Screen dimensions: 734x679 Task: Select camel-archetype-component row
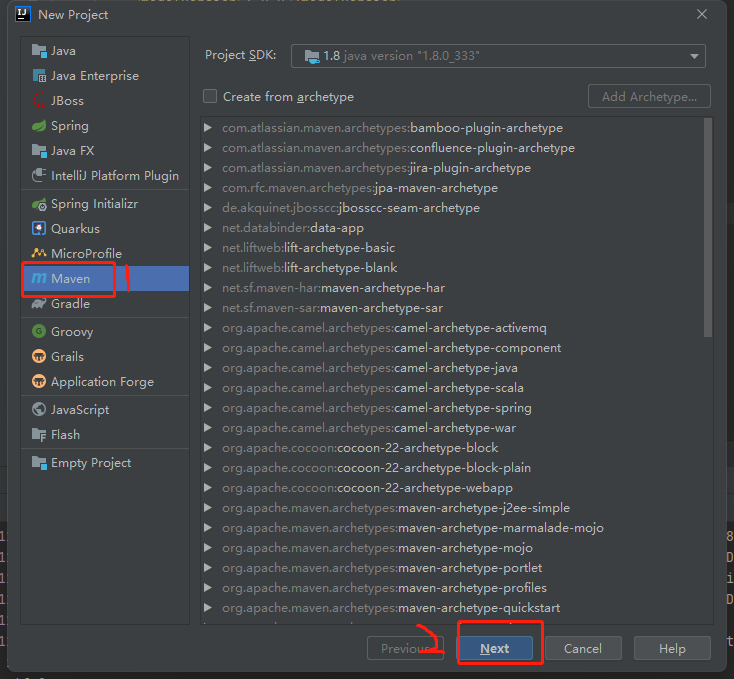tap(452, 348)
